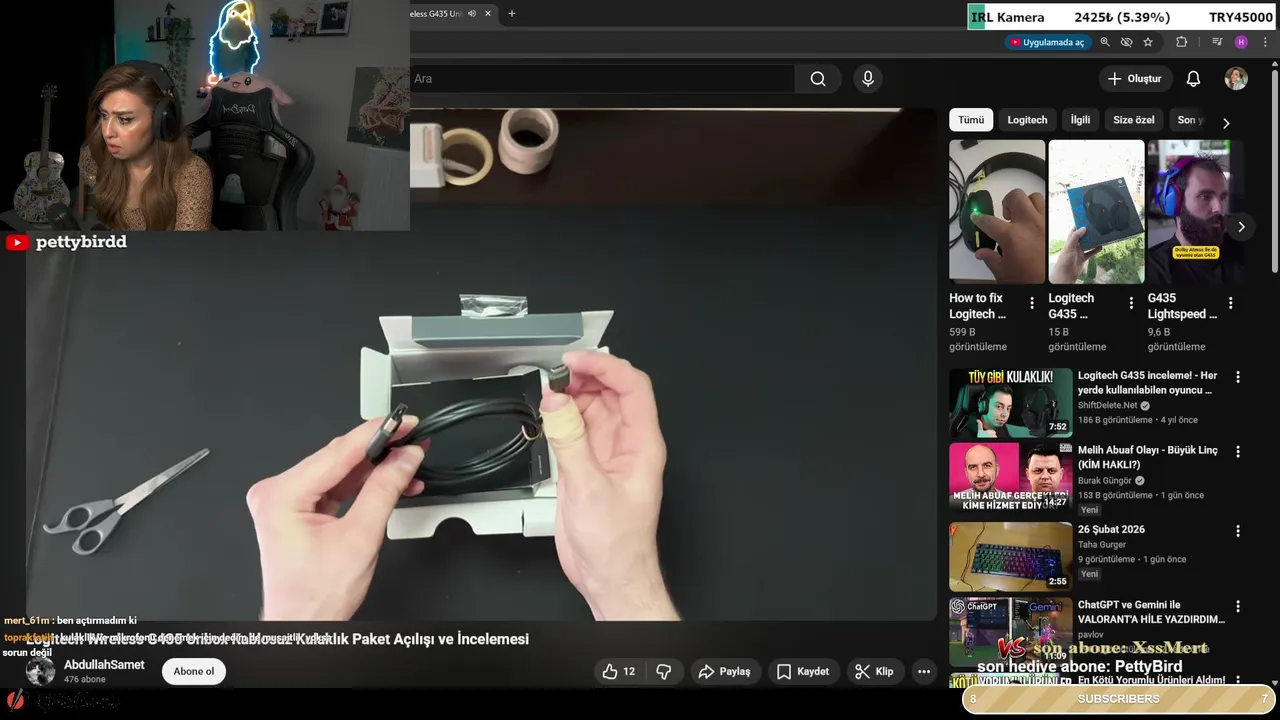Open options for 'How to fix Logitech' short
The height and width of the screenshot is (720, 1280).
point(1032,303)
